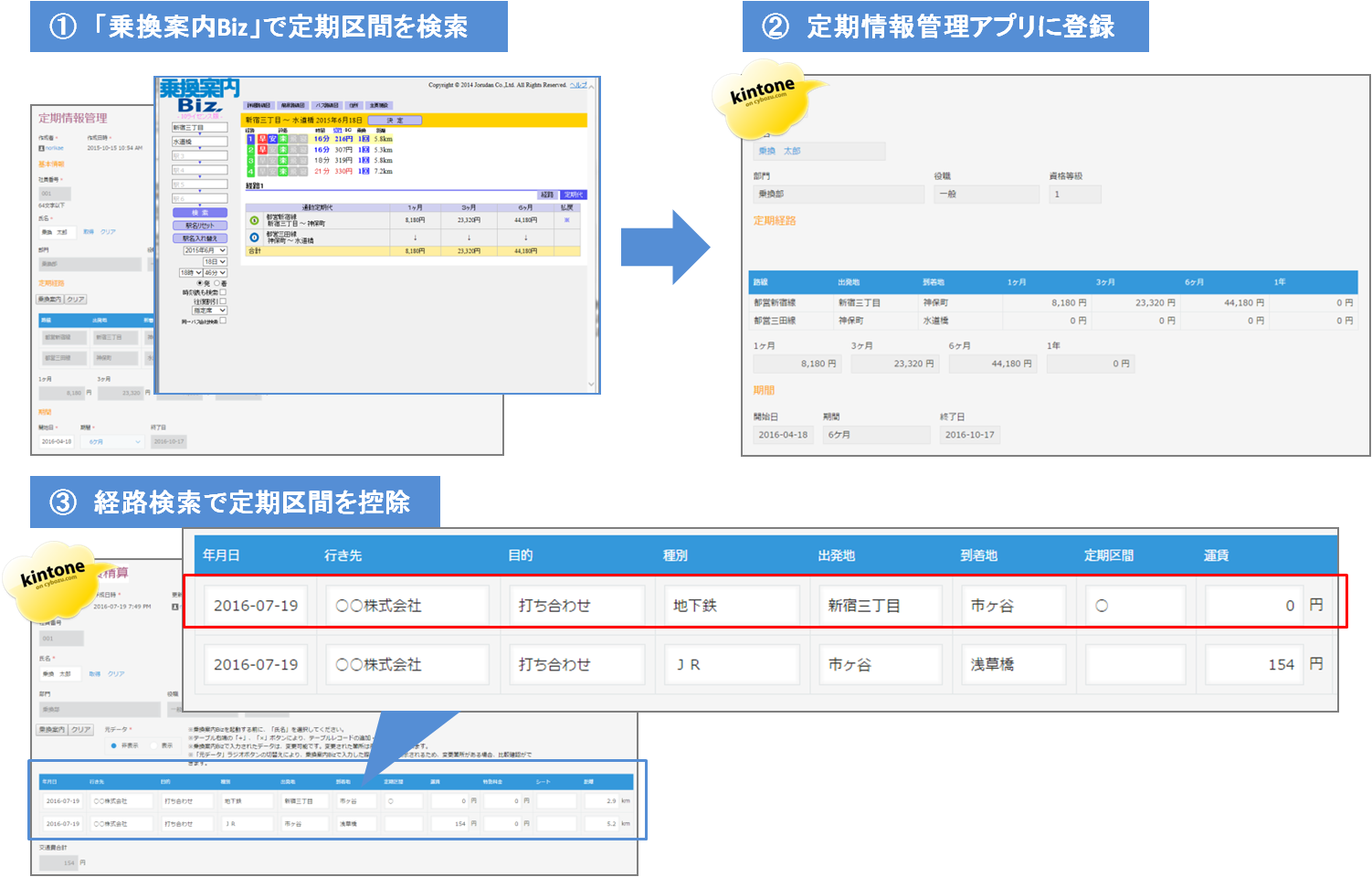Tick the checkbox below the 指定席 dropdown

223,321
